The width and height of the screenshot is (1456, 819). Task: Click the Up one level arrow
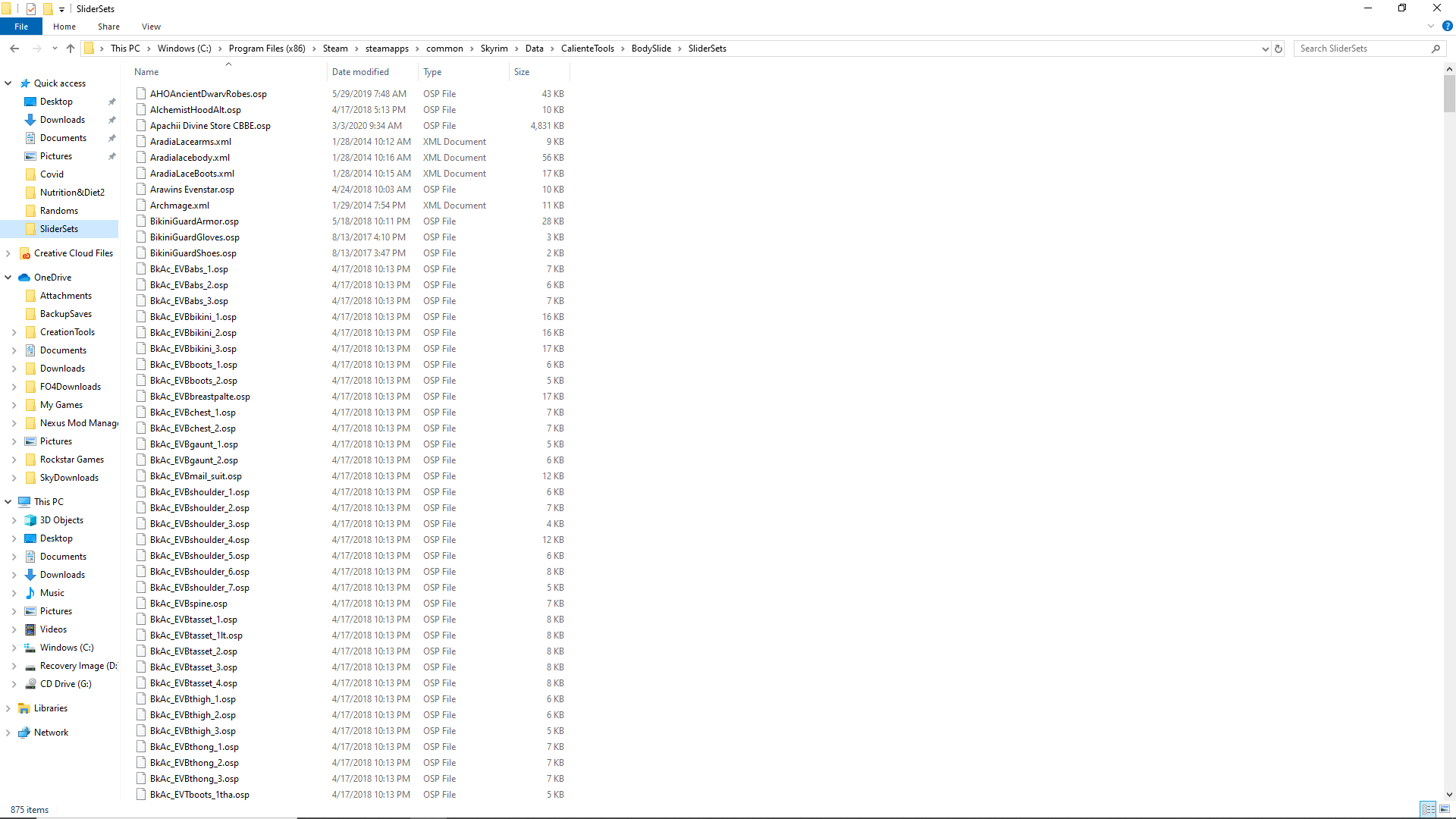tap(71, 49)
